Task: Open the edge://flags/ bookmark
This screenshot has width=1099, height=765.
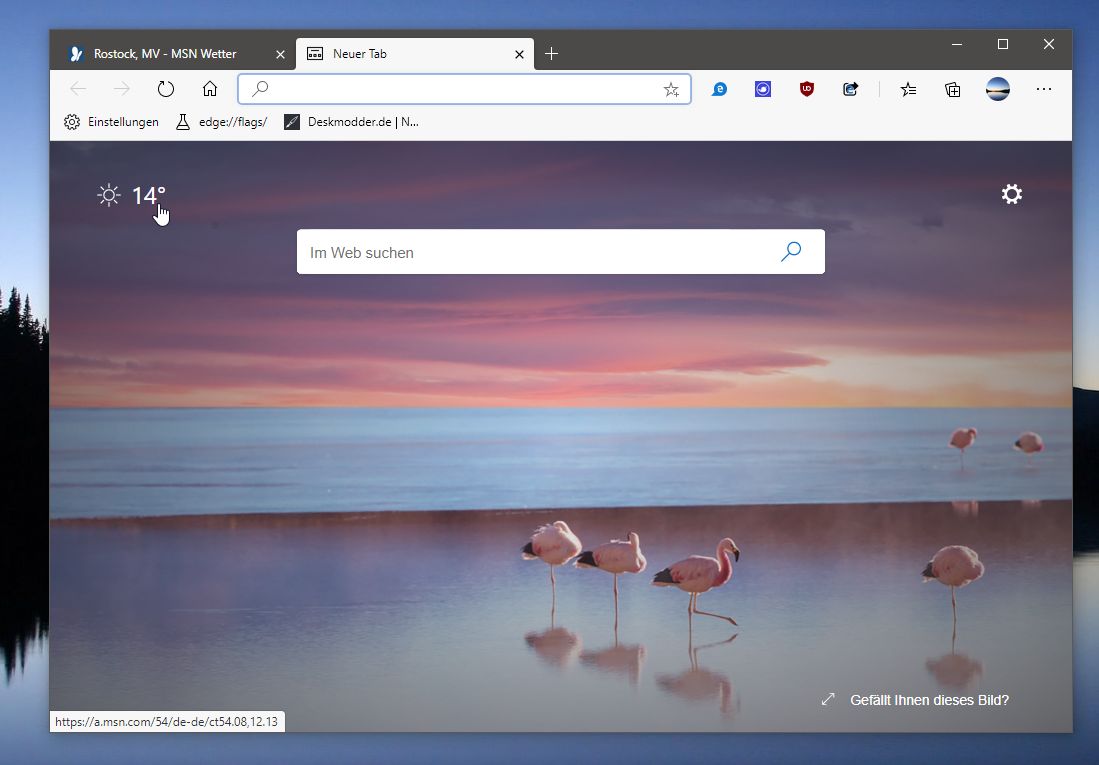Action: pyautogui.click(x=221, y=122)
